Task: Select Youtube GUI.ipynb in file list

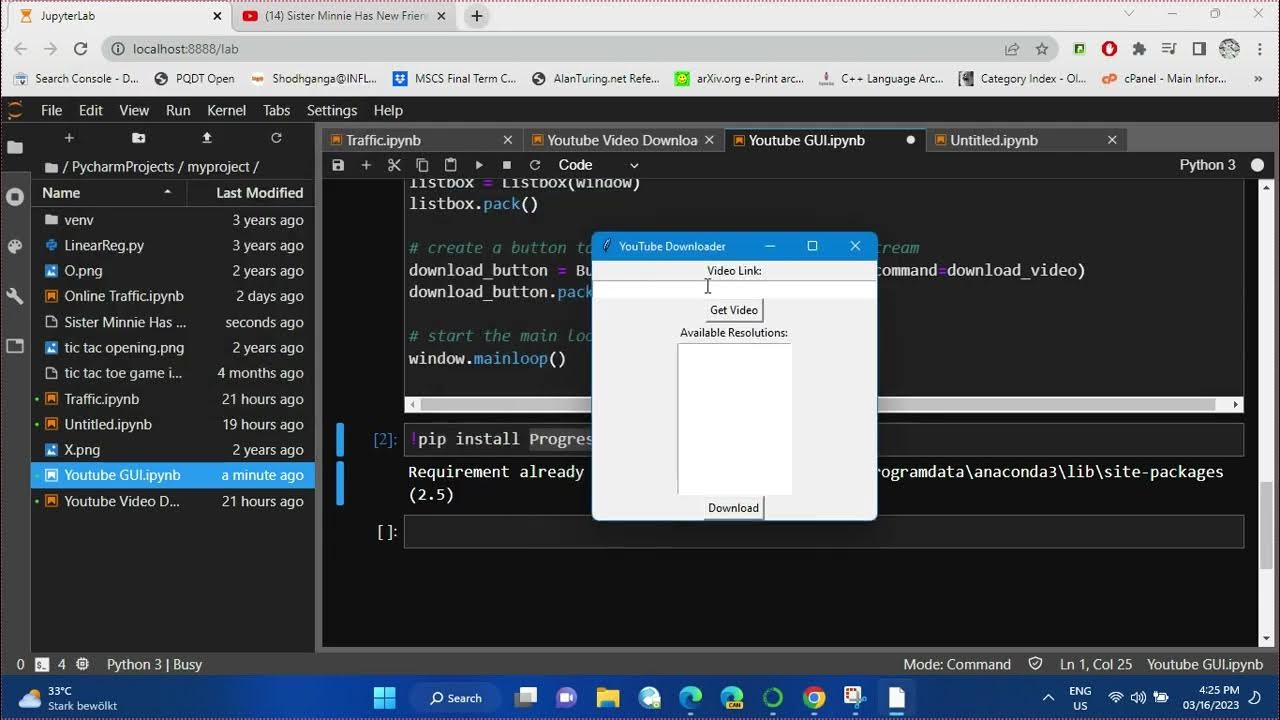Action: [173, 475]
